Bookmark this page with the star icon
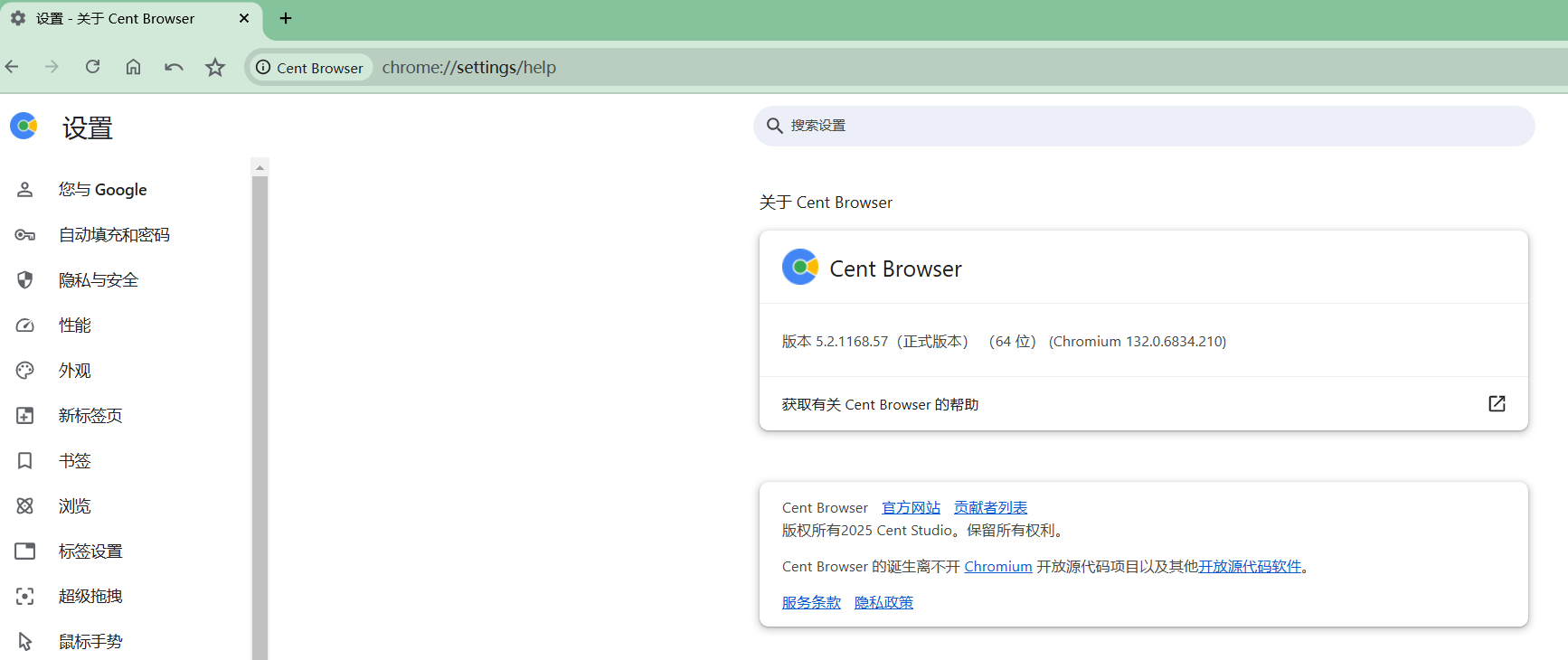This screenshot has height=660, width=1568. [214, 67]
